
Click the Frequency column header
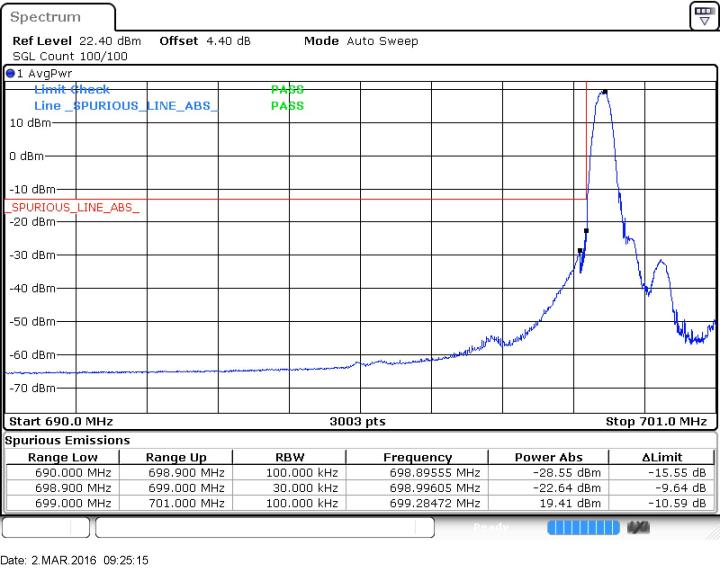(417, 457)
